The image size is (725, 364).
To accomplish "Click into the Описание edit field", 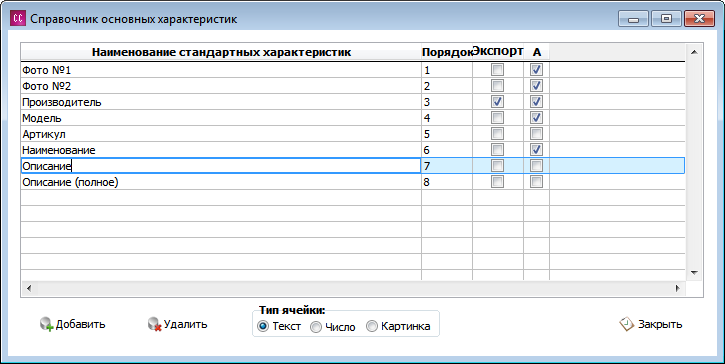I will [x=221, y=166].
